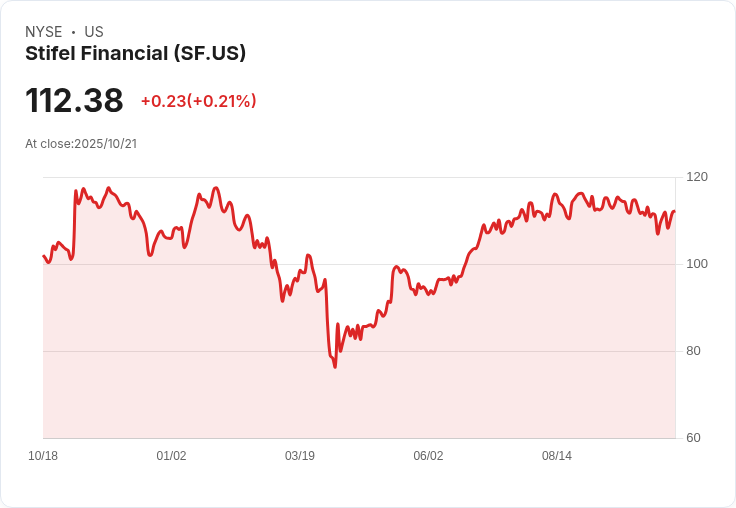Click the rightmost end of the price line
Image resolution: width=736 pixels, height=508 pixels.
[675, 211]
